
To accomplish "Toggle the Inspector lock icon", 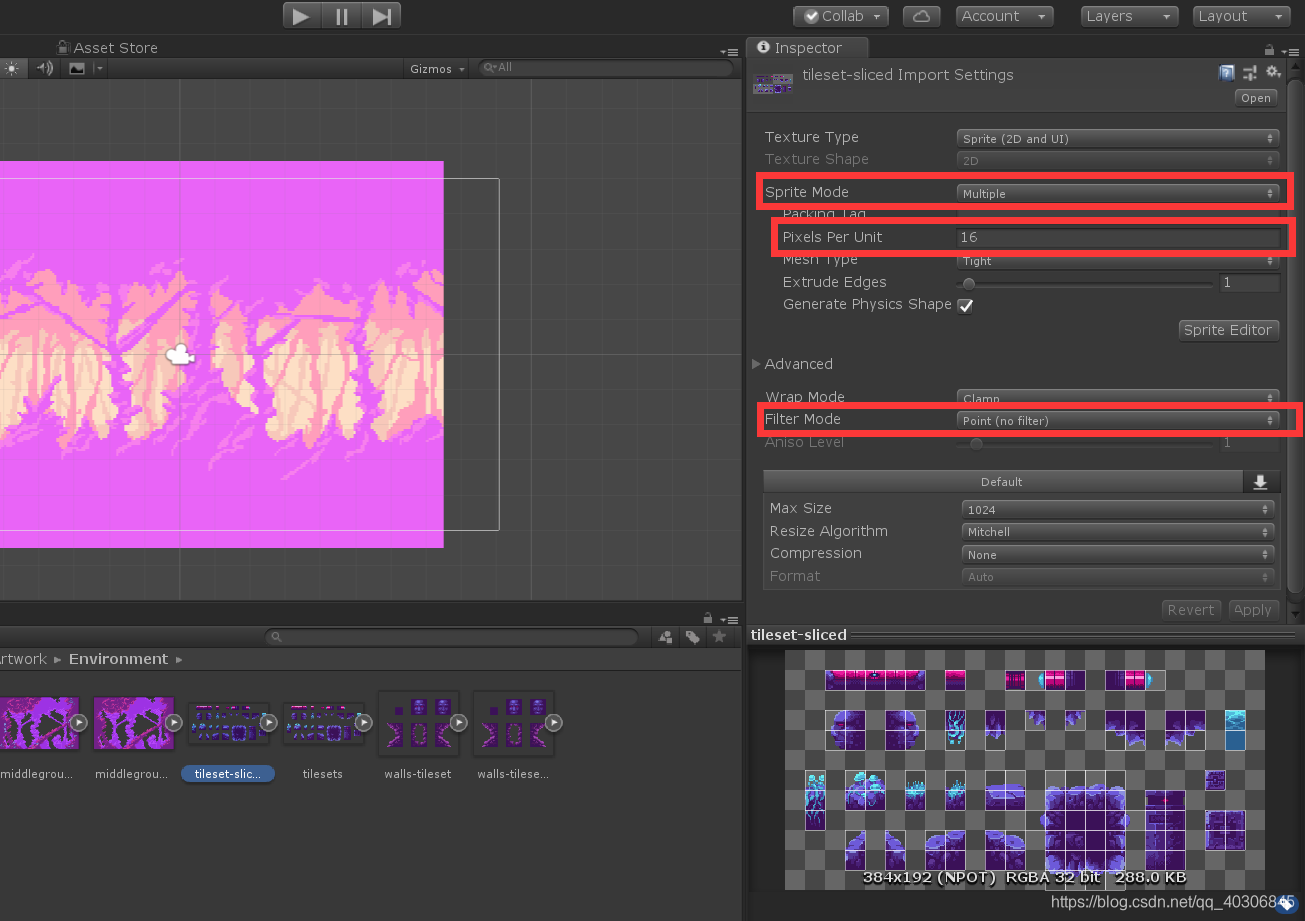I will tap(1270, 49).
